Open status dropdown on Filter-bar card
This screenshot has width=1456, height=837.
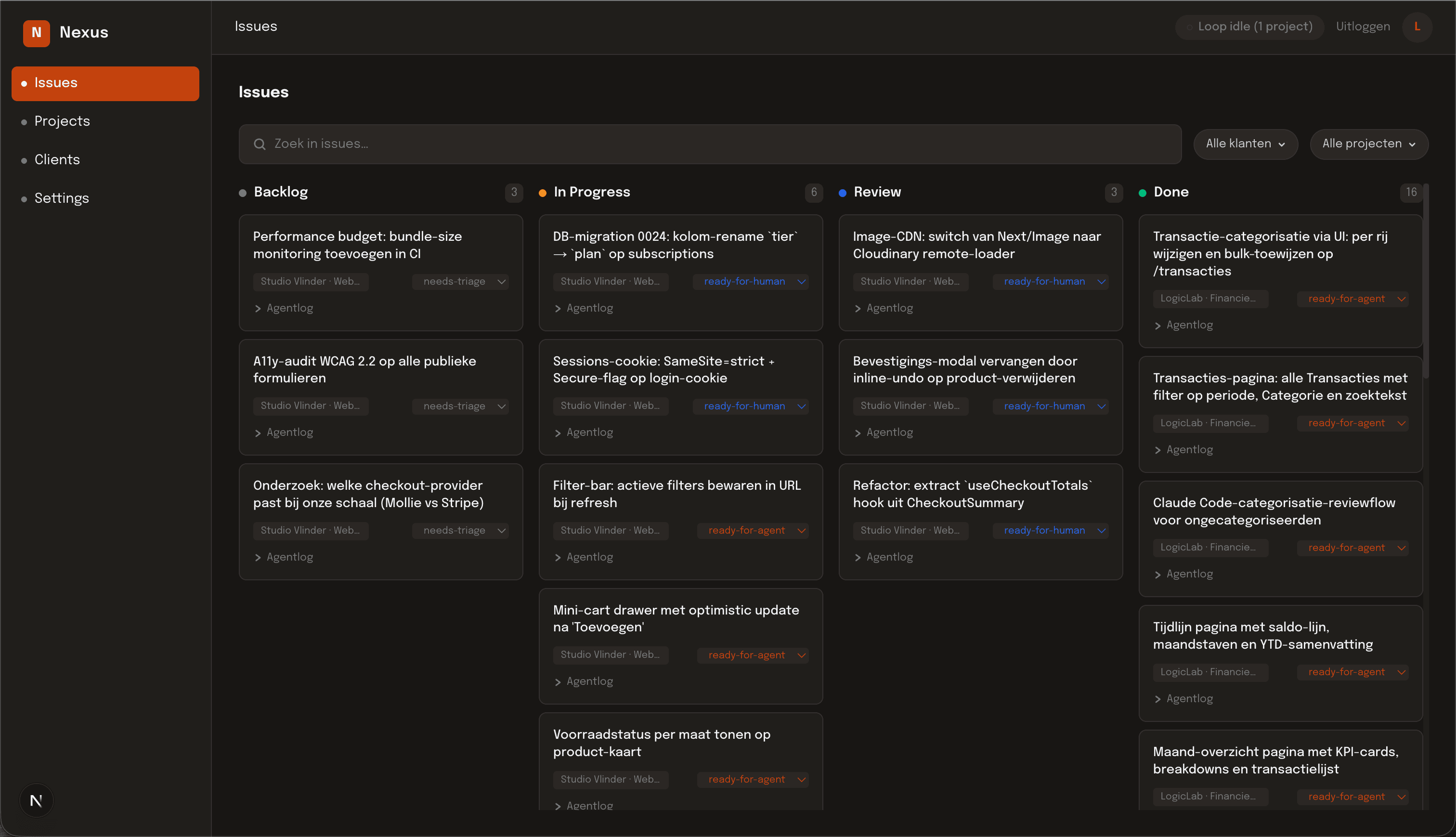tap(753, 531)
